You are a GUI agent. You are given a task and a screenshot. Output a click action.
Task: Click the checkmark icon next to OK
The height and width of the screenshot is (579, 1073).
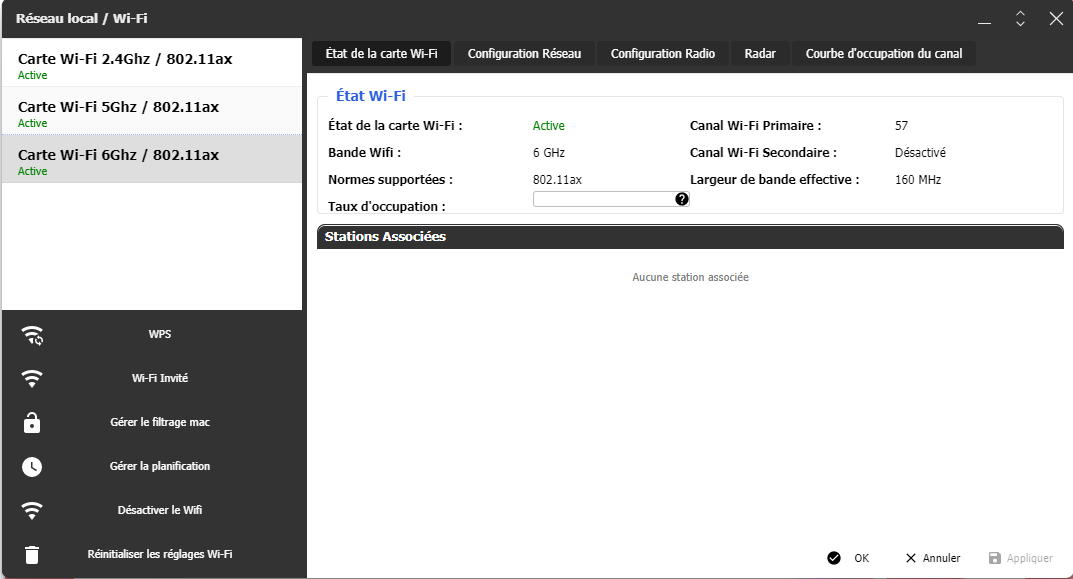point(833,558)
